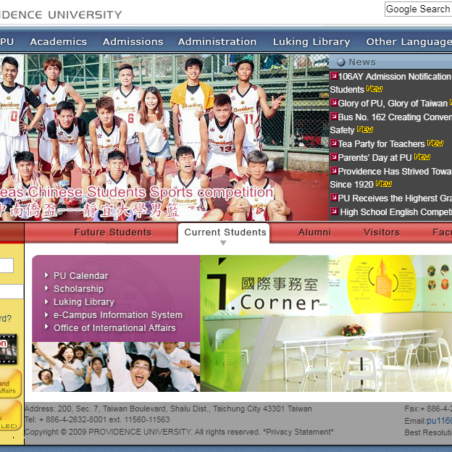Click arrow icon beside 106AY Admission news

tap(334, 76)
